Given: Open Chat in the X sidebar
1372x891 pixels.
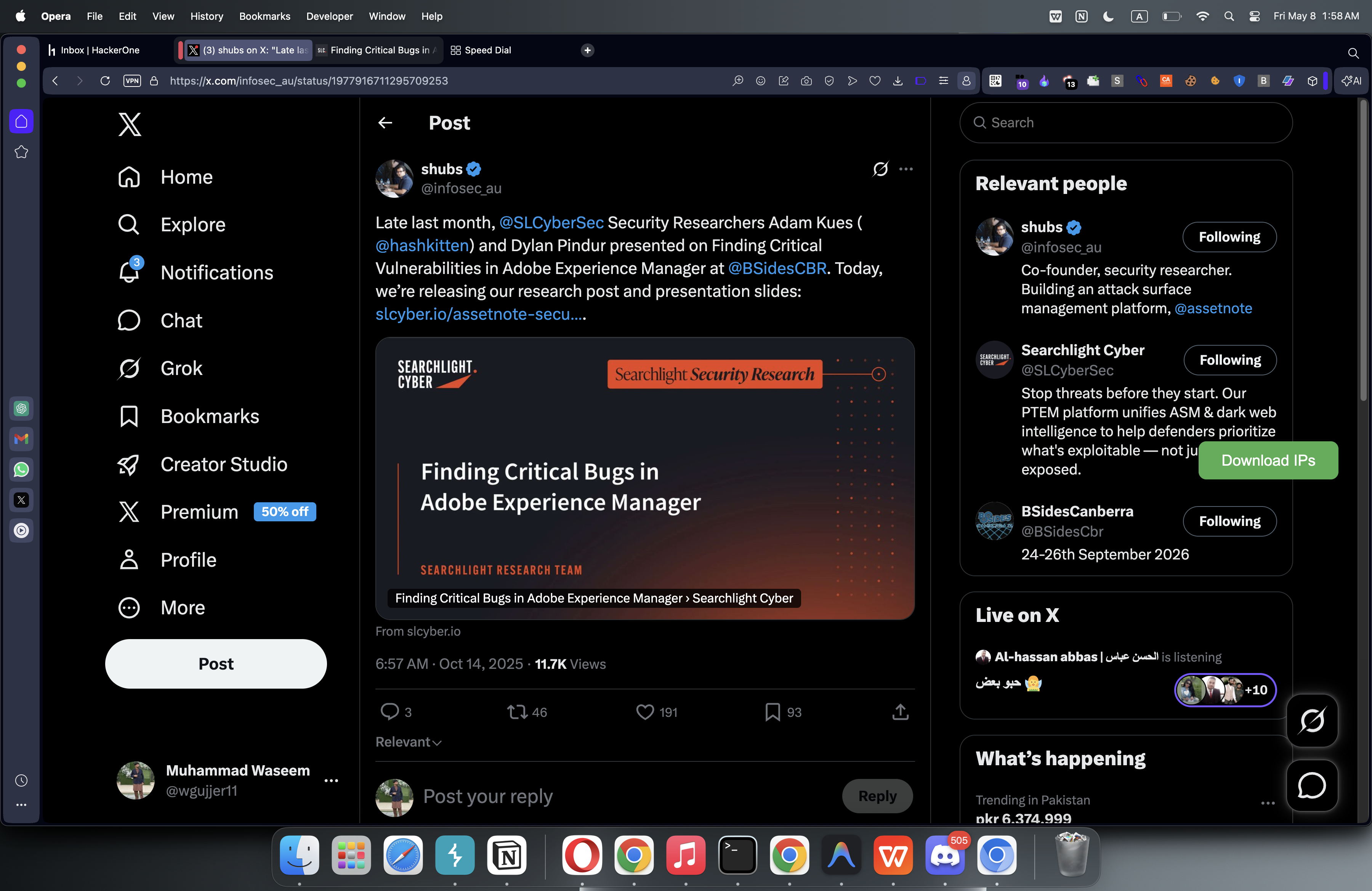Looking at the screenshot, I should click(x=160, y=321).
